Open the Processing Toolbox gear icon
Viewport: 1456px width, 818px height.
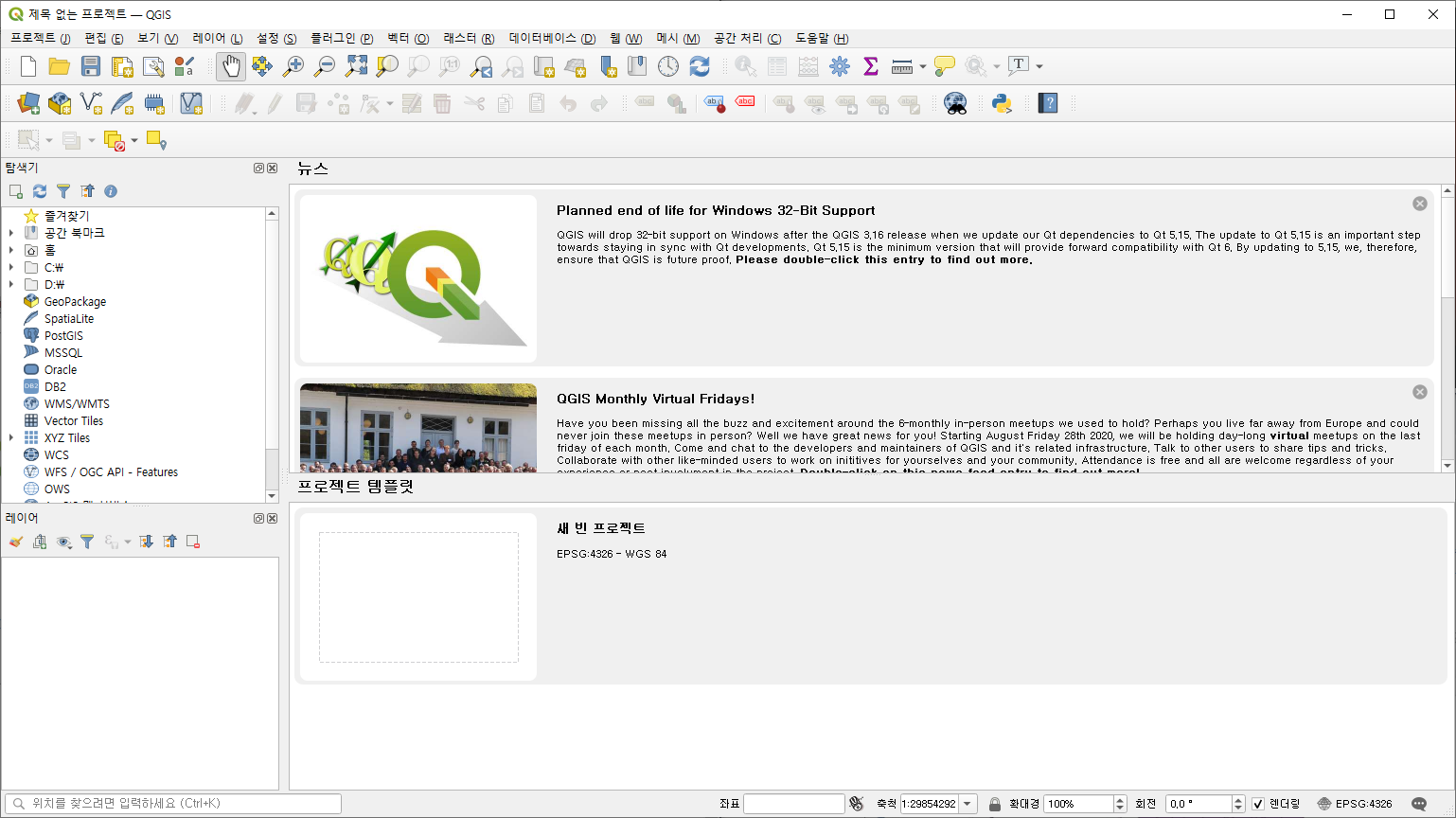[840, 66]
